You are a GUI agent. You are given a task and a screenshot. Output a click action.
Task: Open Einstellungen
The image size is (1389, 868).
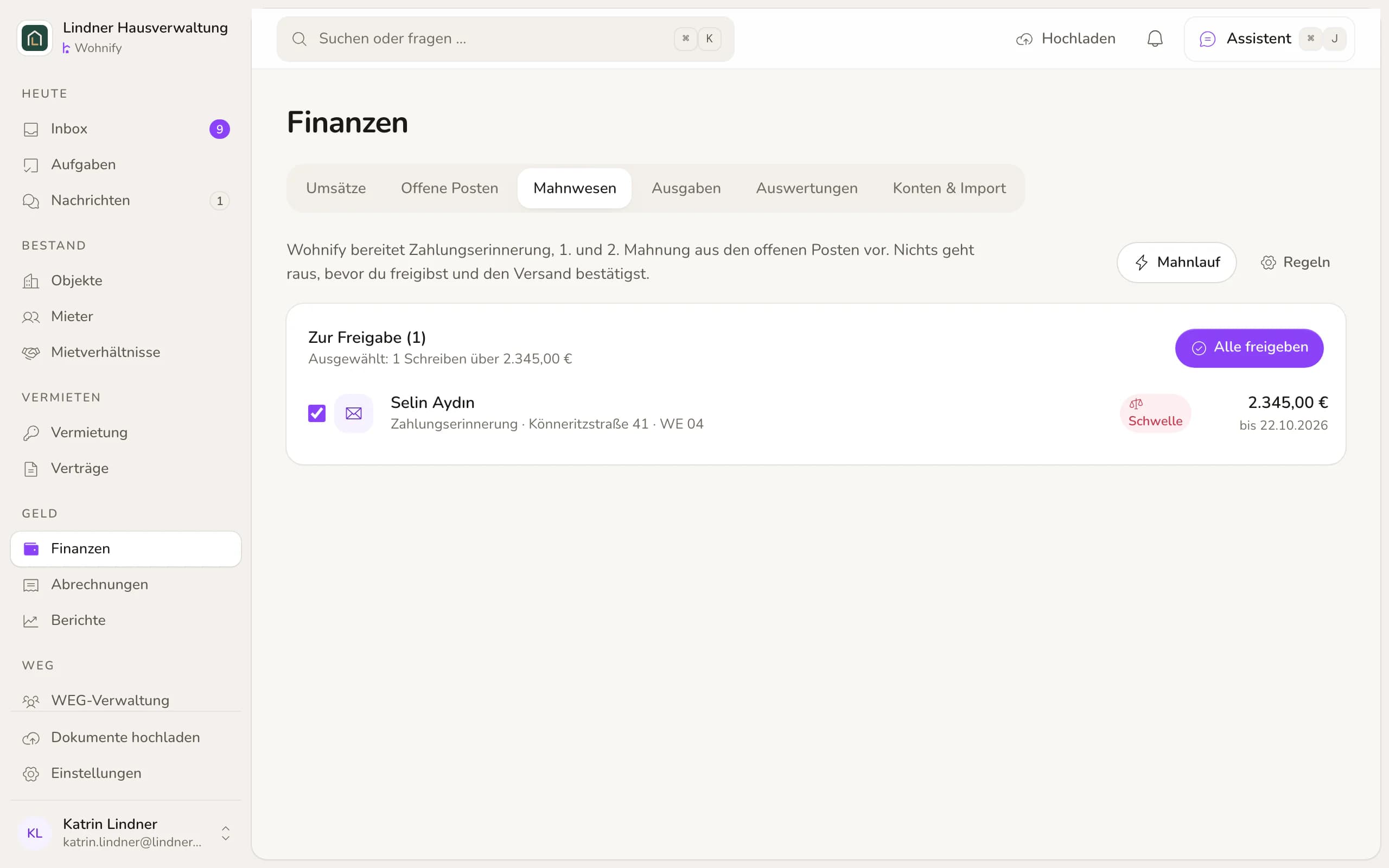point(126,773)
